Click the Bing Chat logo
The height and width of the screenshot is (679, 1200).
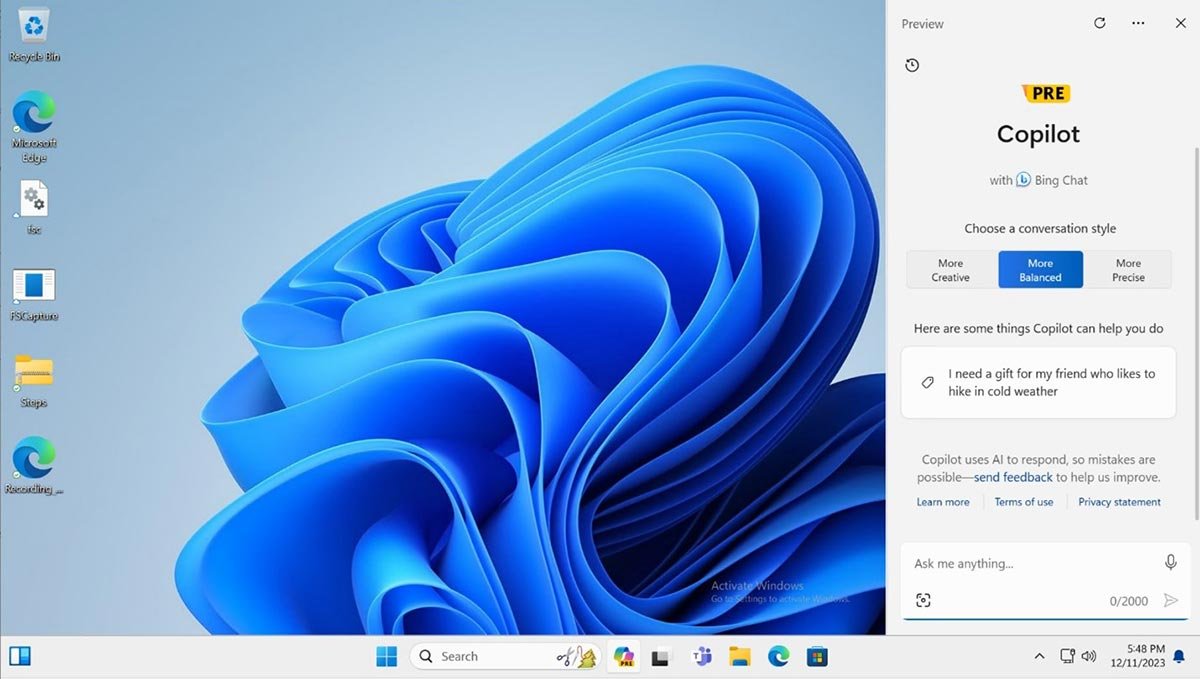(x=1023, y=180)
